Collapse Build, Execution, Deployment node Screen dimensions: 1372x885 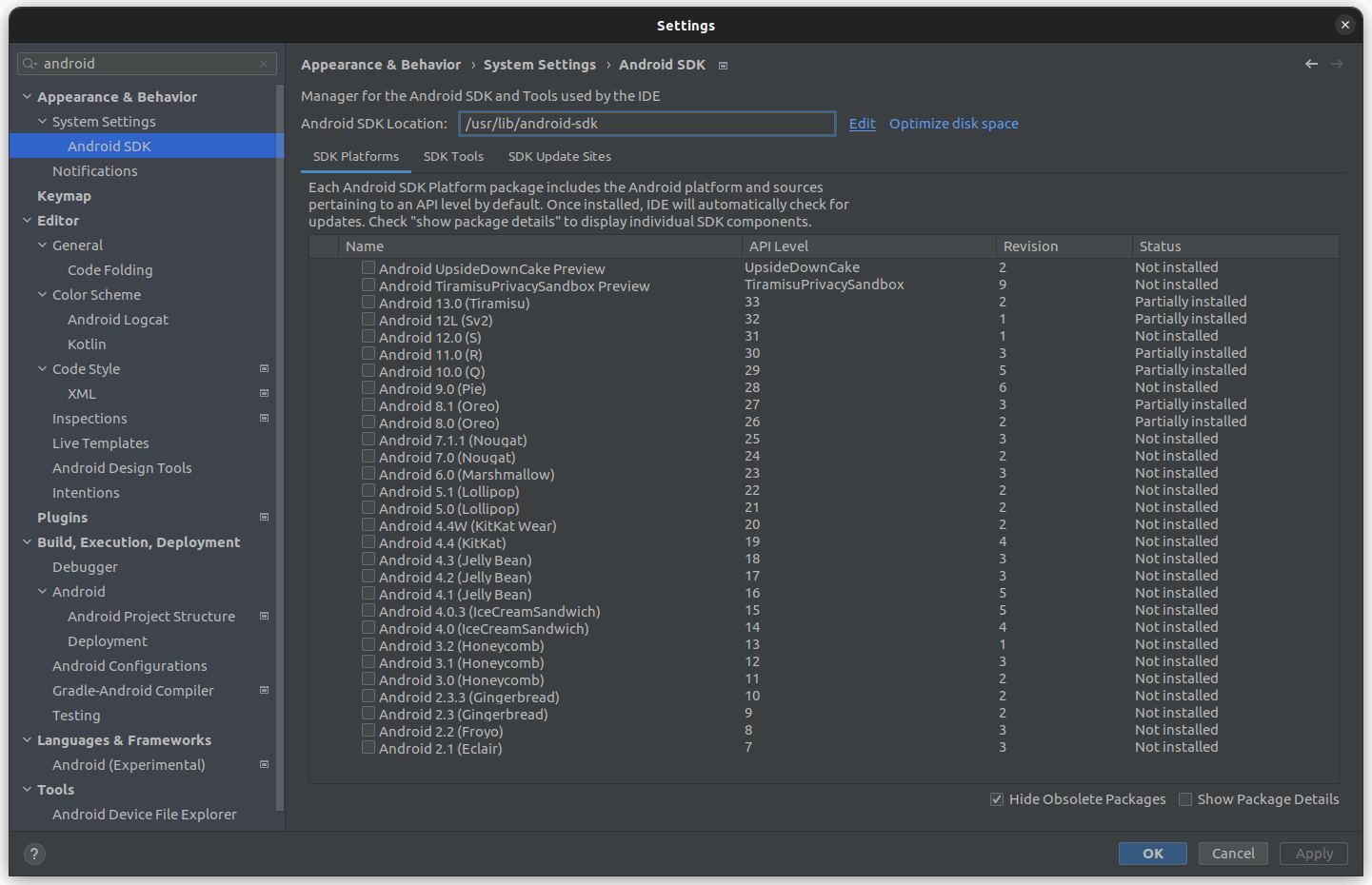pyautogui.click(x=28, y=542)
